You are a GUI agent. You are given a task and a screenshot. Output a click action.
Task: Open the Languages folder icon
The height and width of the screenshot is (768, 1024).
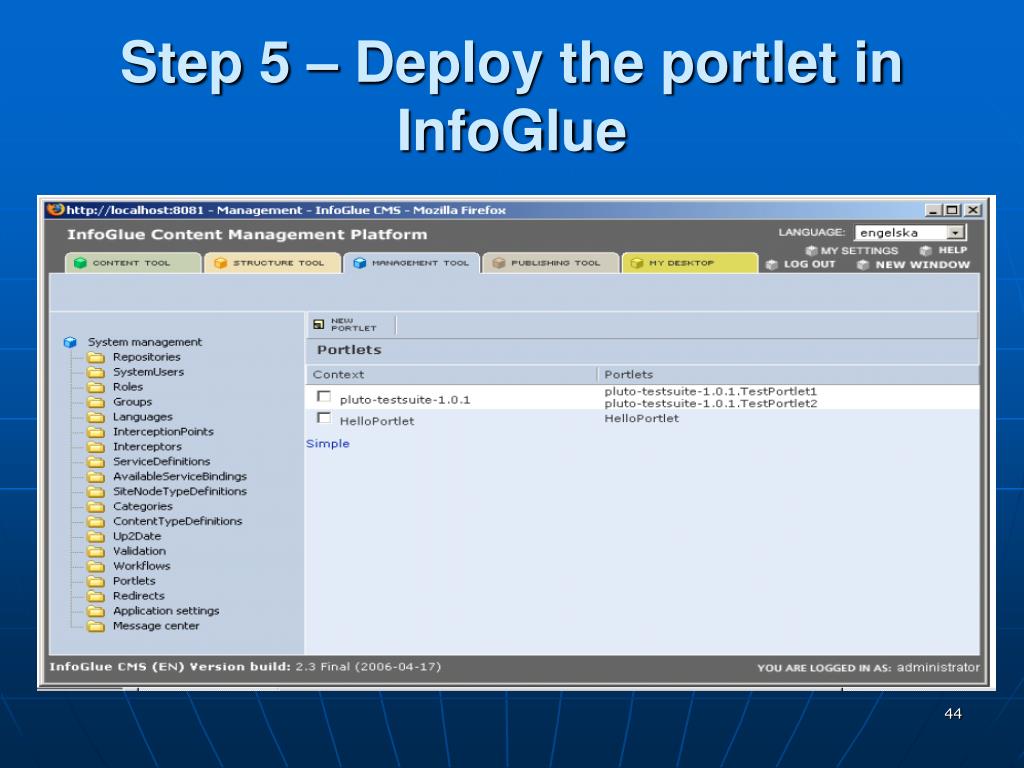(96, 417)
